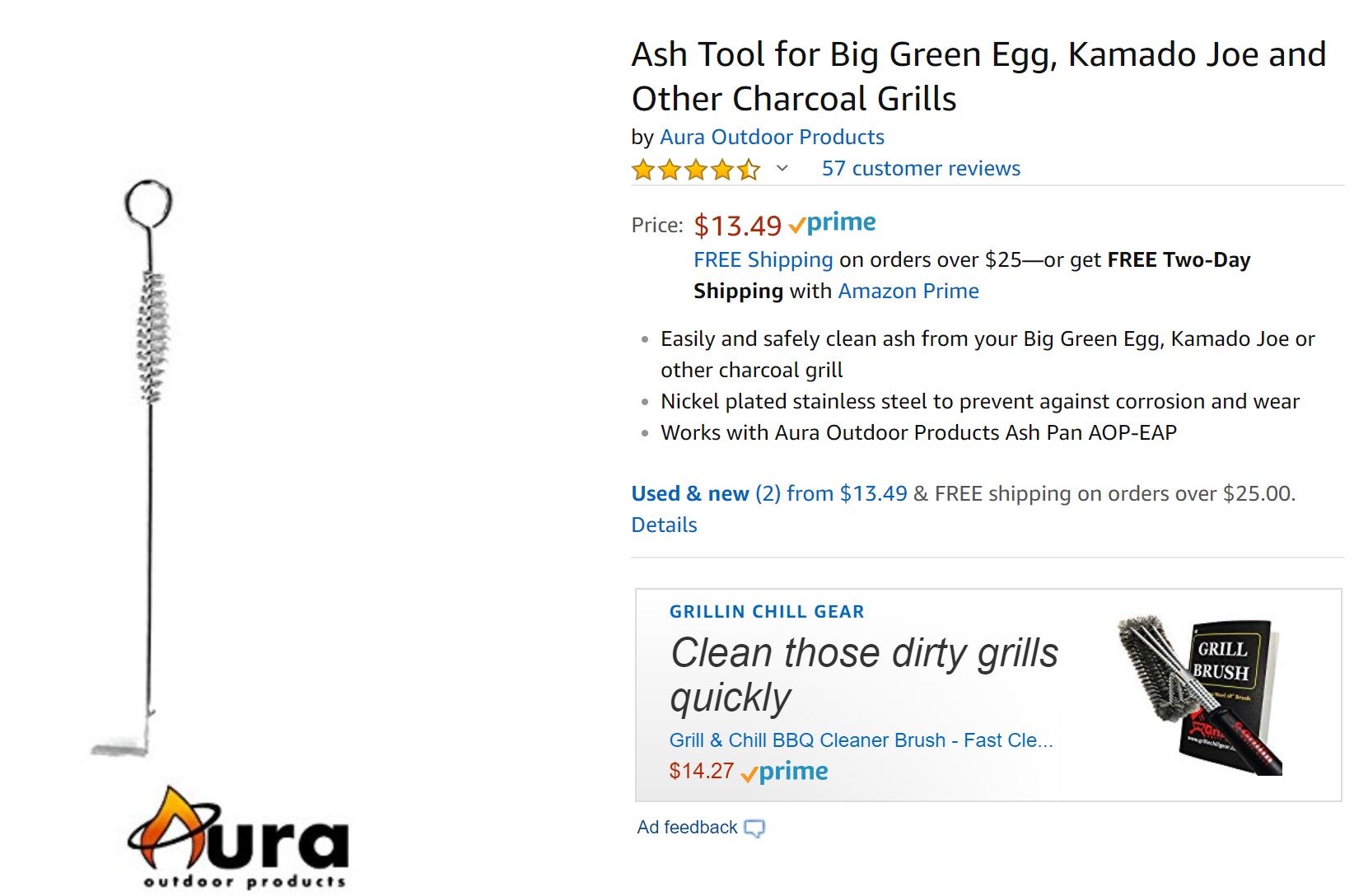
Task: Open the shipping Details link
Action: (664, 525)
